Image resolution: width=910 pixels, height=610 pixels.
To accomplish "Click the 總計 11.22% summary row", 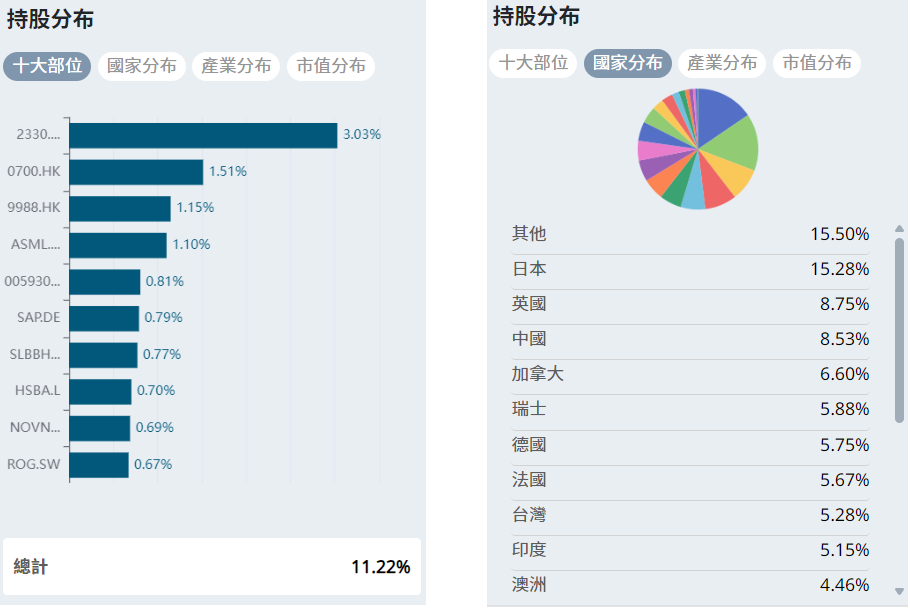I will coord(212,567).
